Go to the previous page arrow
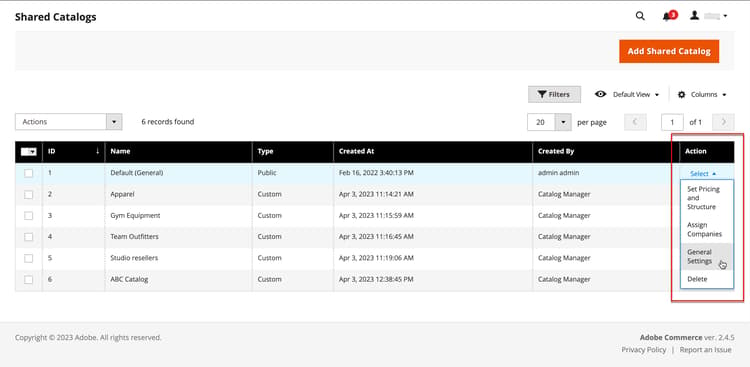Viewport: 750px width, 367px height. (x=635, y=122)
